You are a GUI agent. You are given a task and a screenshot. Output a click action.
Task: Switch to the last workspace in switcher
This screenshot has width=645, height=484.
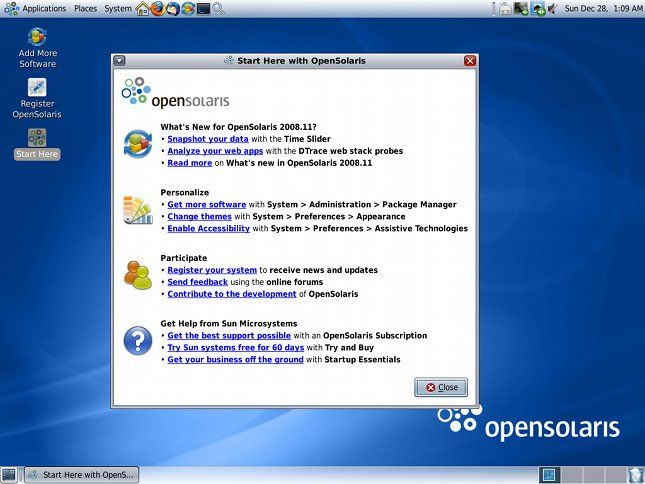616,475
